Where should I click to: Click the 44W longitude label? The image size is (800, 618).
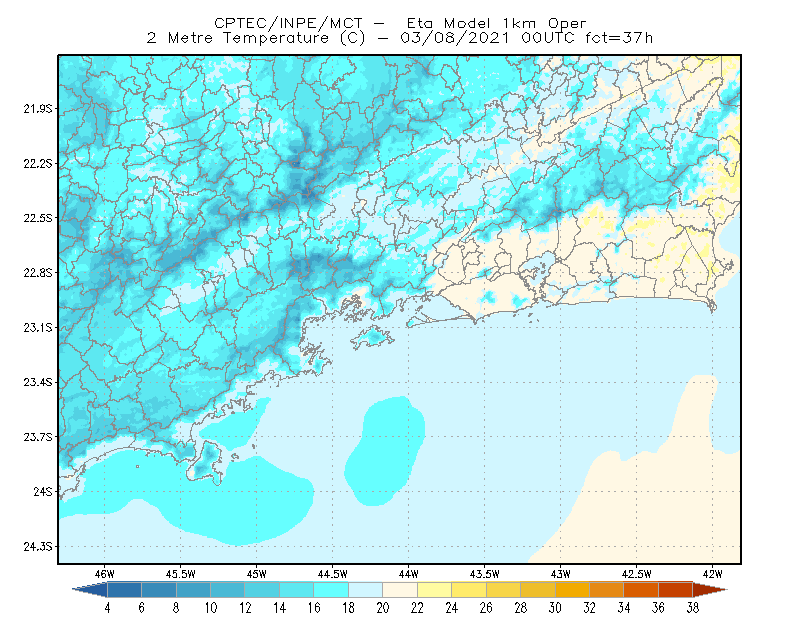[409, 574]
